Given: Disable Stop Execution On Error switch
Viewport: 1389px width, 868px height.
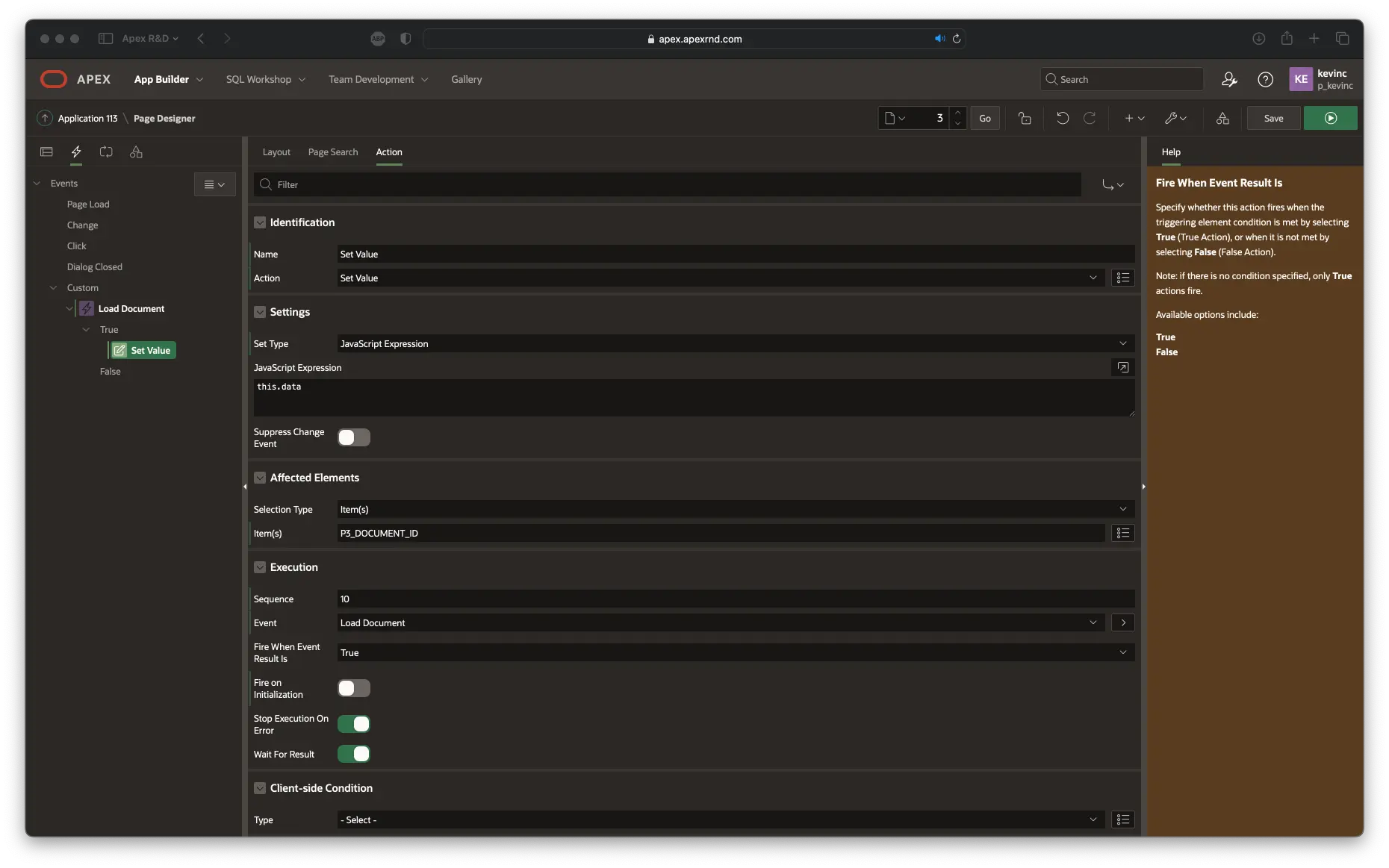Looking at the screenshot, I should click(x=354, y=724).
